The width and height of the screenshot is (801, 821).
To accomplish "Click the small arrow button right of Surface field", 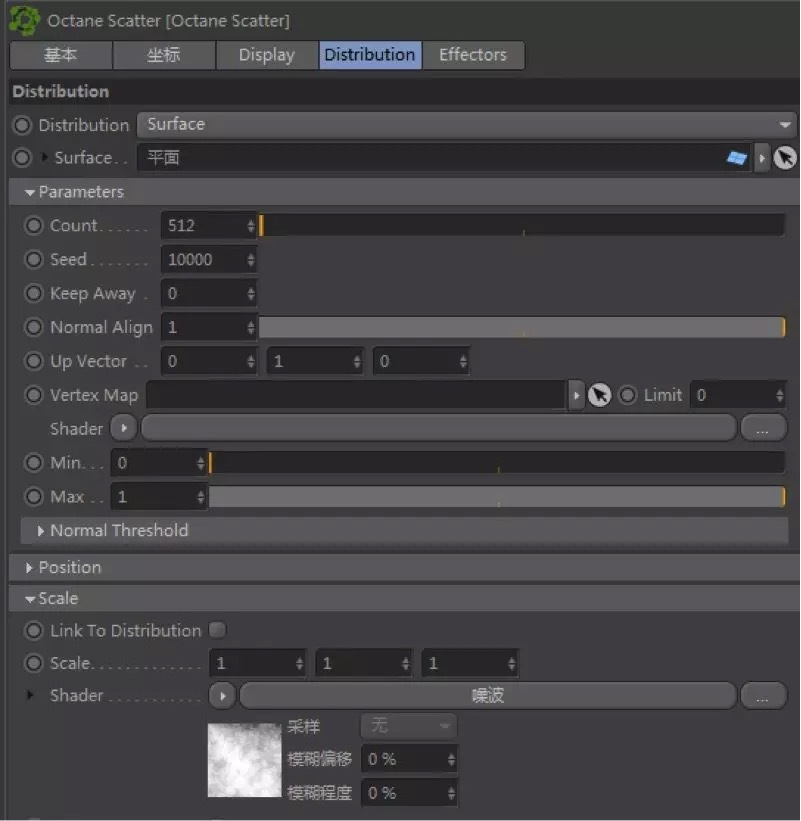I will coord(762,158).
